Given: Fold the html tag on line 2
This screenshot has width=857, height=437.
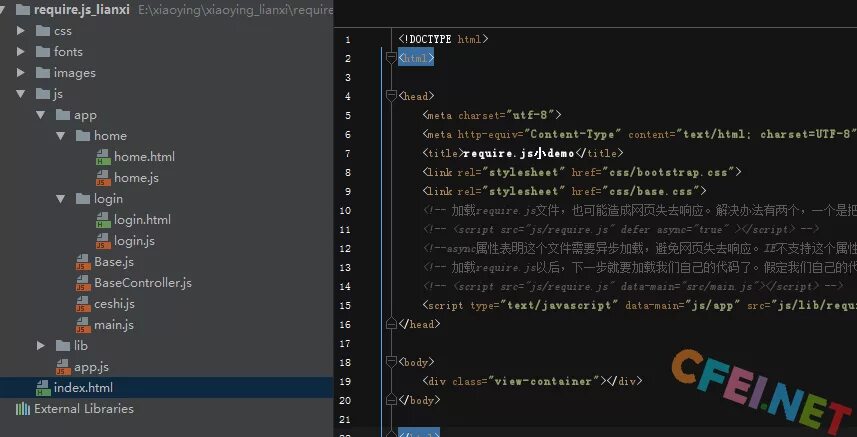Looking at the screenshot, I should coord(391,57).
